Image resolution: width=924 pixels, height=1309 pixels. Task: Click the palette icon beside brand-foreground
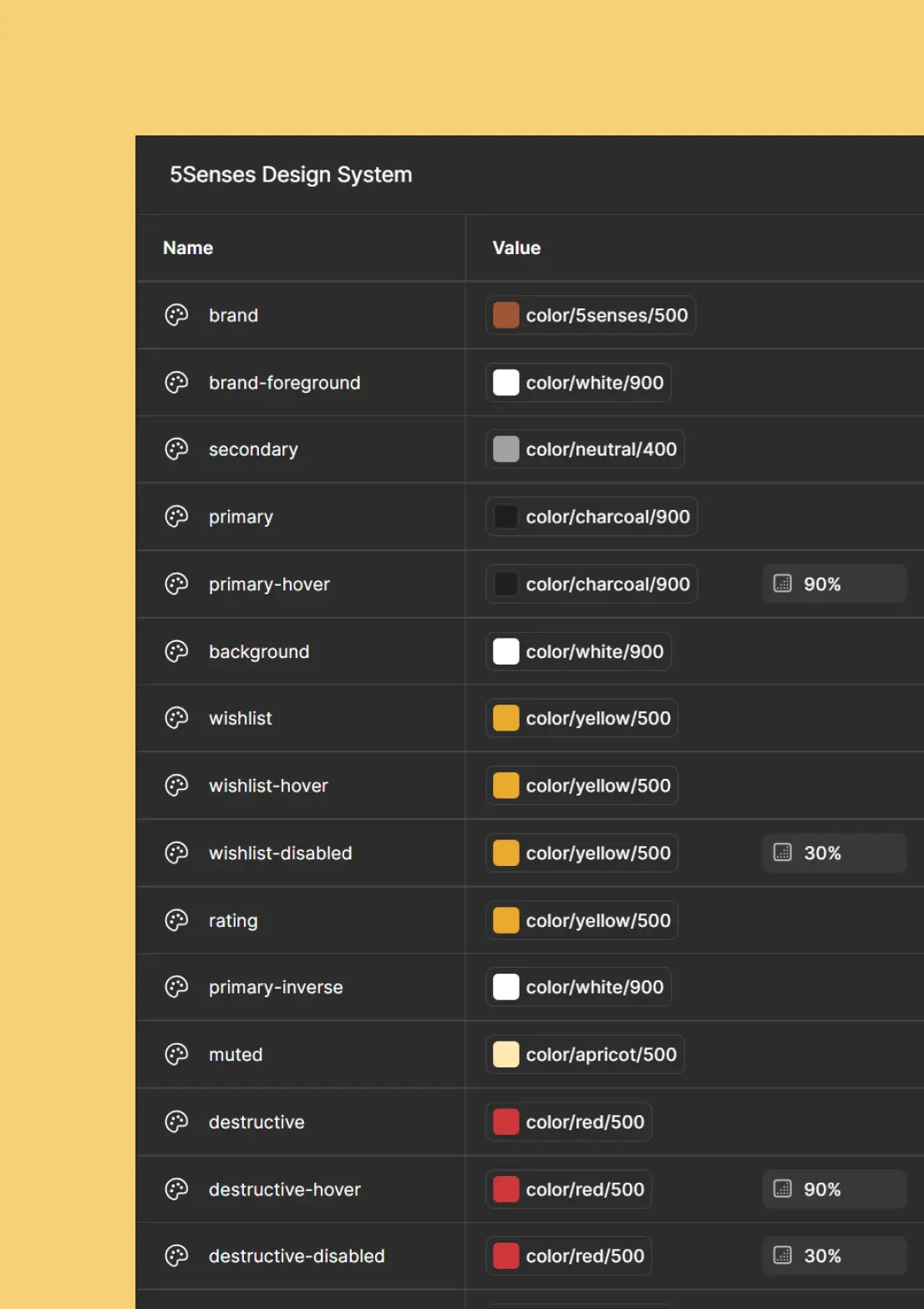[x=176, y=383]
